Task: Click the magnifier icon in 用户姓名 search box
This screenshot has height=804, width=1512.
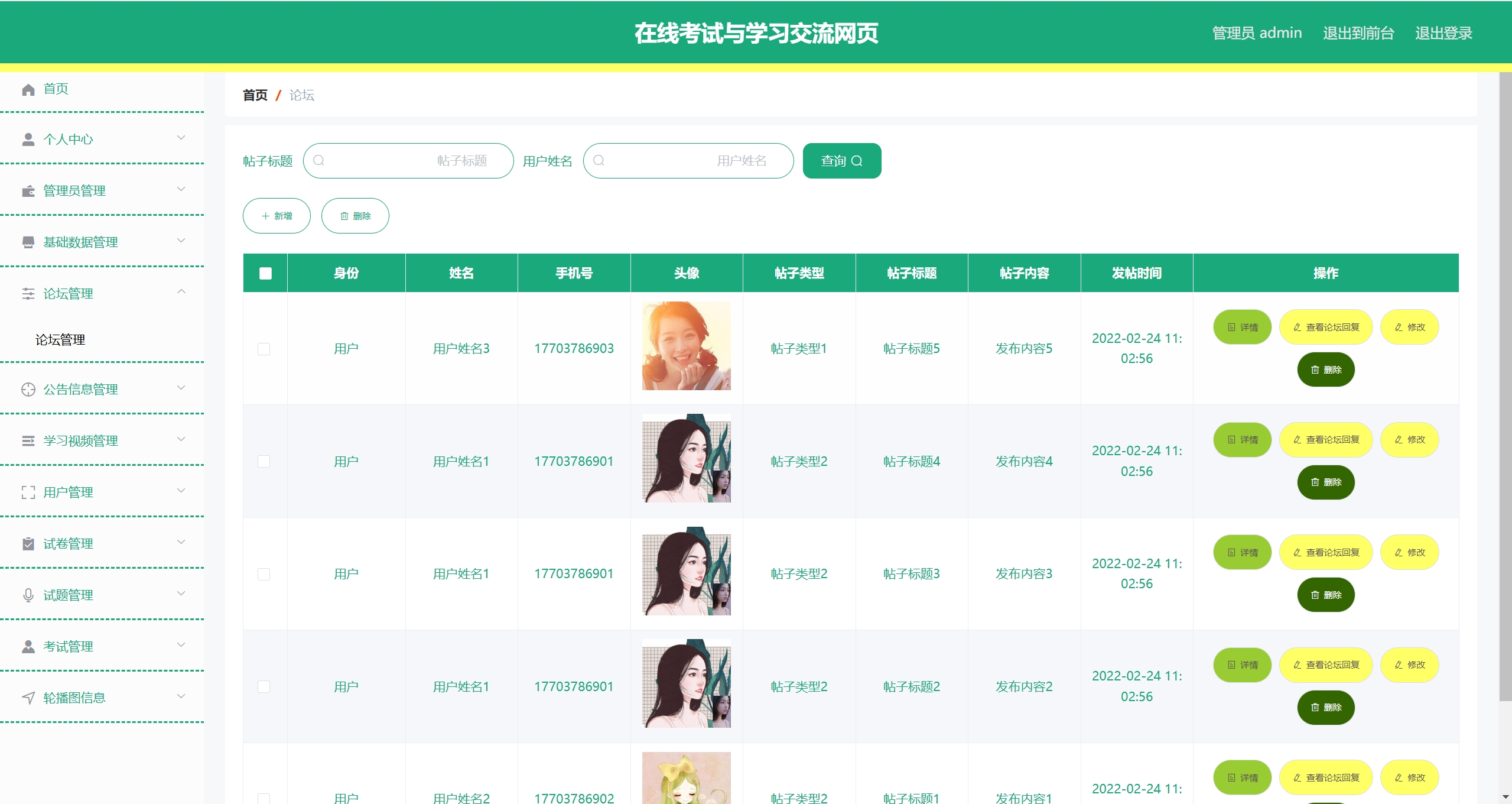Action: pos(599,161)
